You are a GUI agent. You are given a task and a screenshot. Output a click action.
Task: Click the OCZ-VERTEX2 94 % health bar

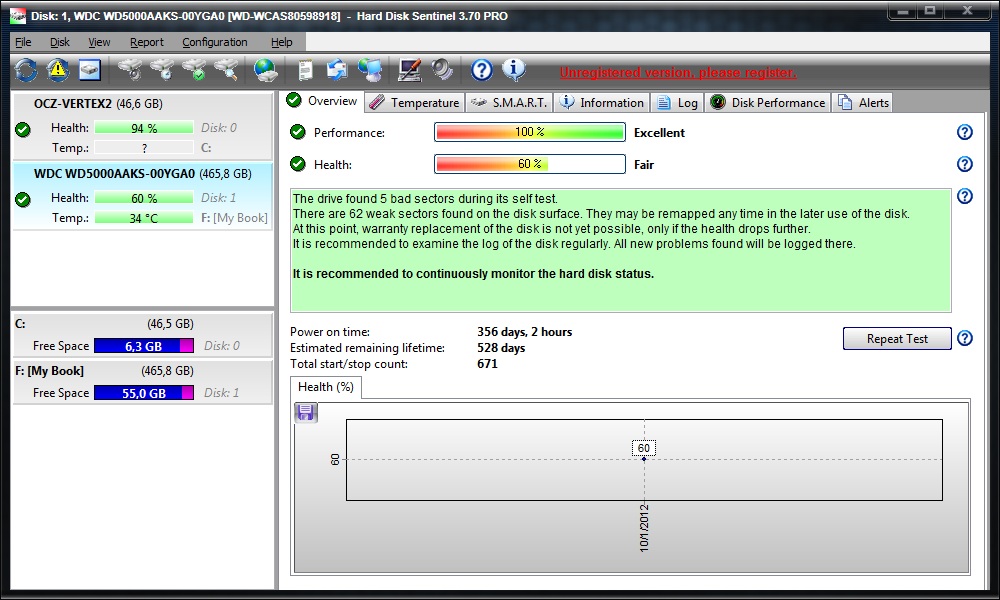click(144, 128)
